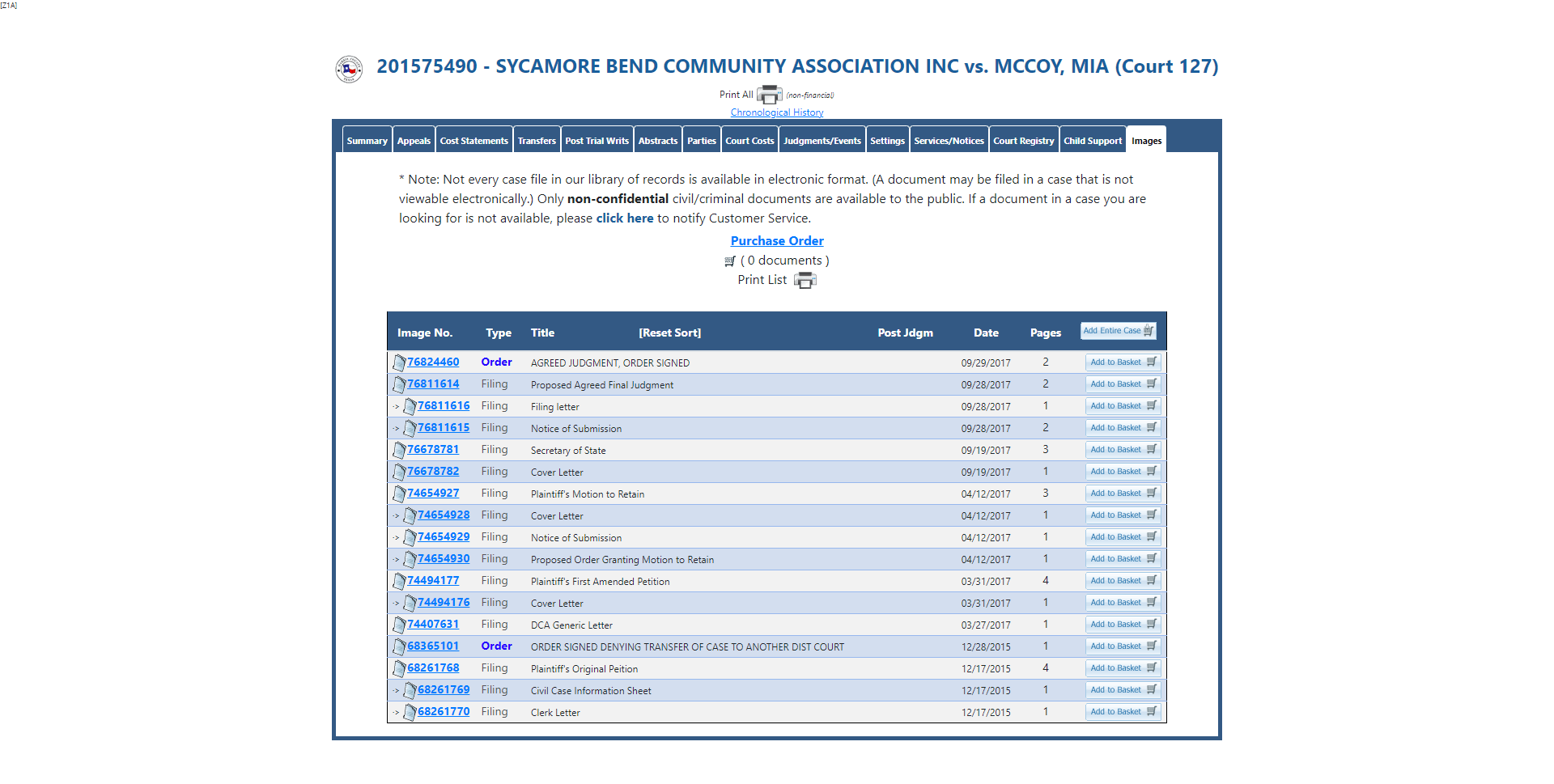
Task: Add Clerk Letter 68261770 to basket
Action: pyautogui.click(x=1123, y=712)
